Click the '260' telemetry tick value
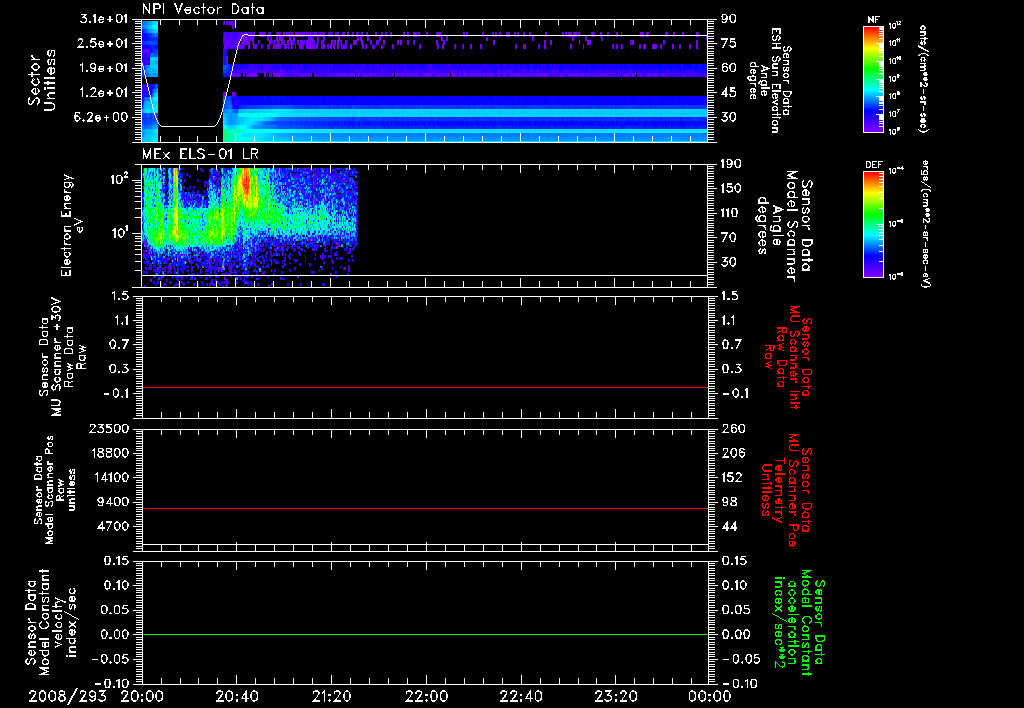The height and width of the screenshot is (708, 1024). click(731, 428)
